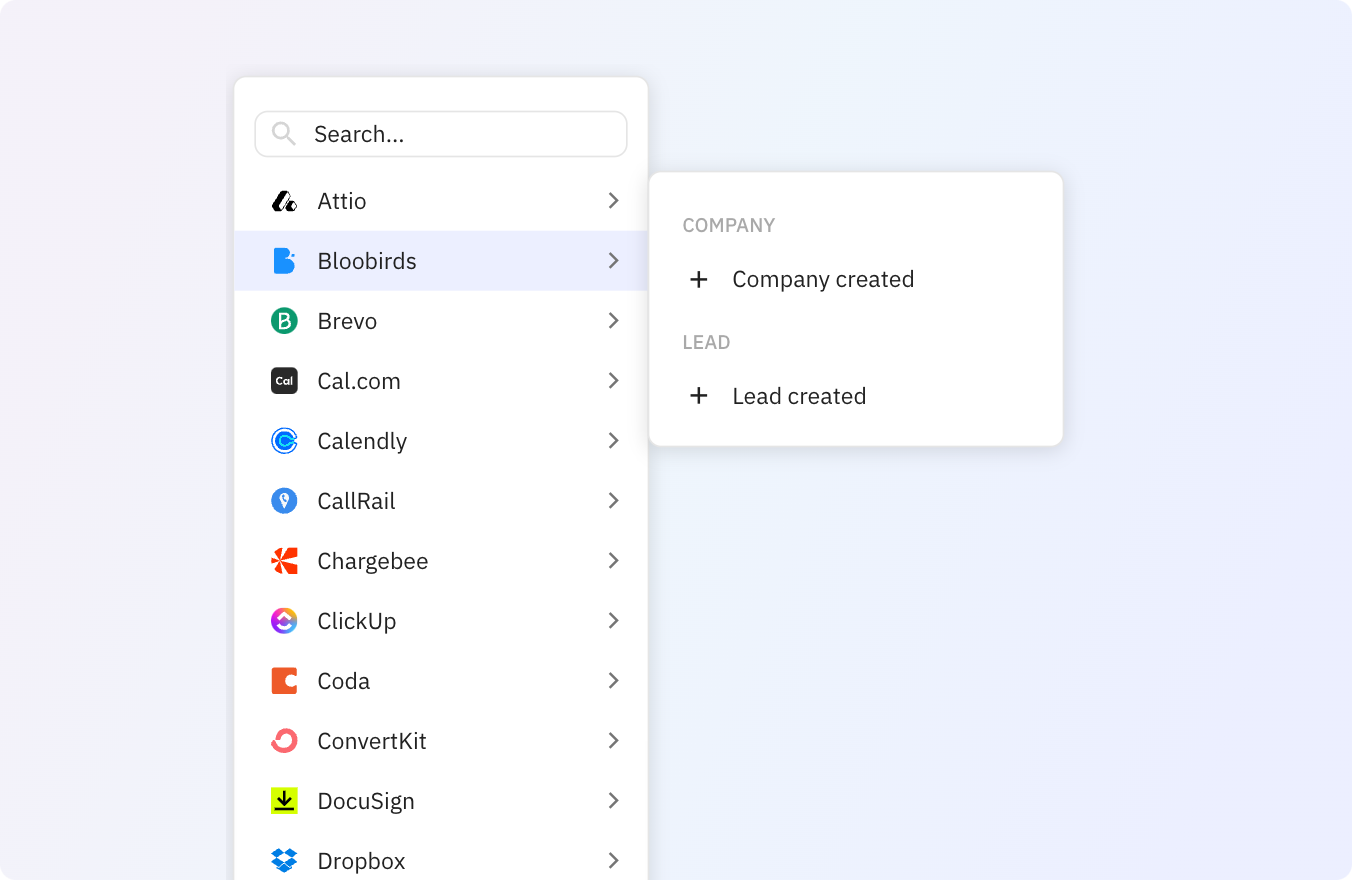Click the plus icon beside Company created

click(699, 280)
